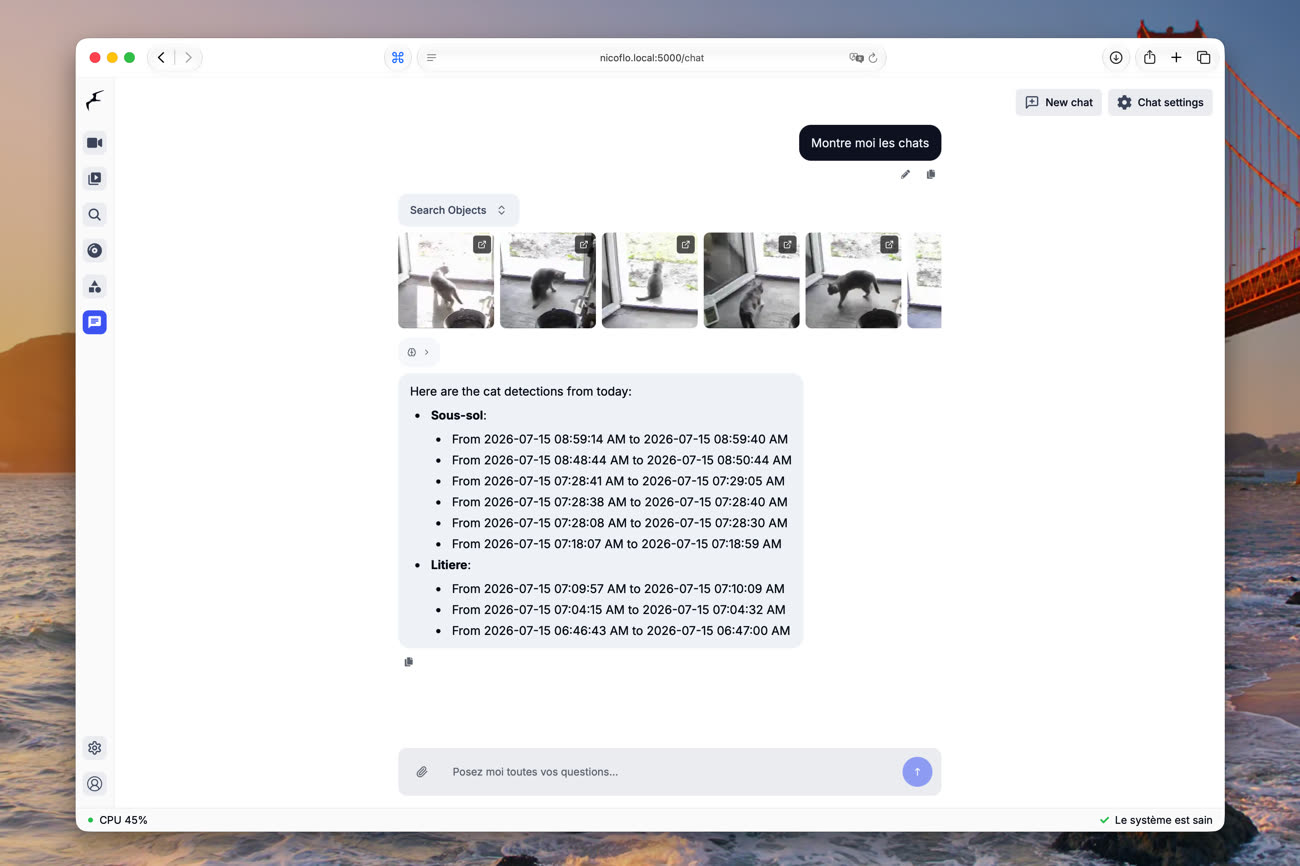Click the translate icon in address bar
Viewport: 1300px width, 866px height.
(856, 58)
